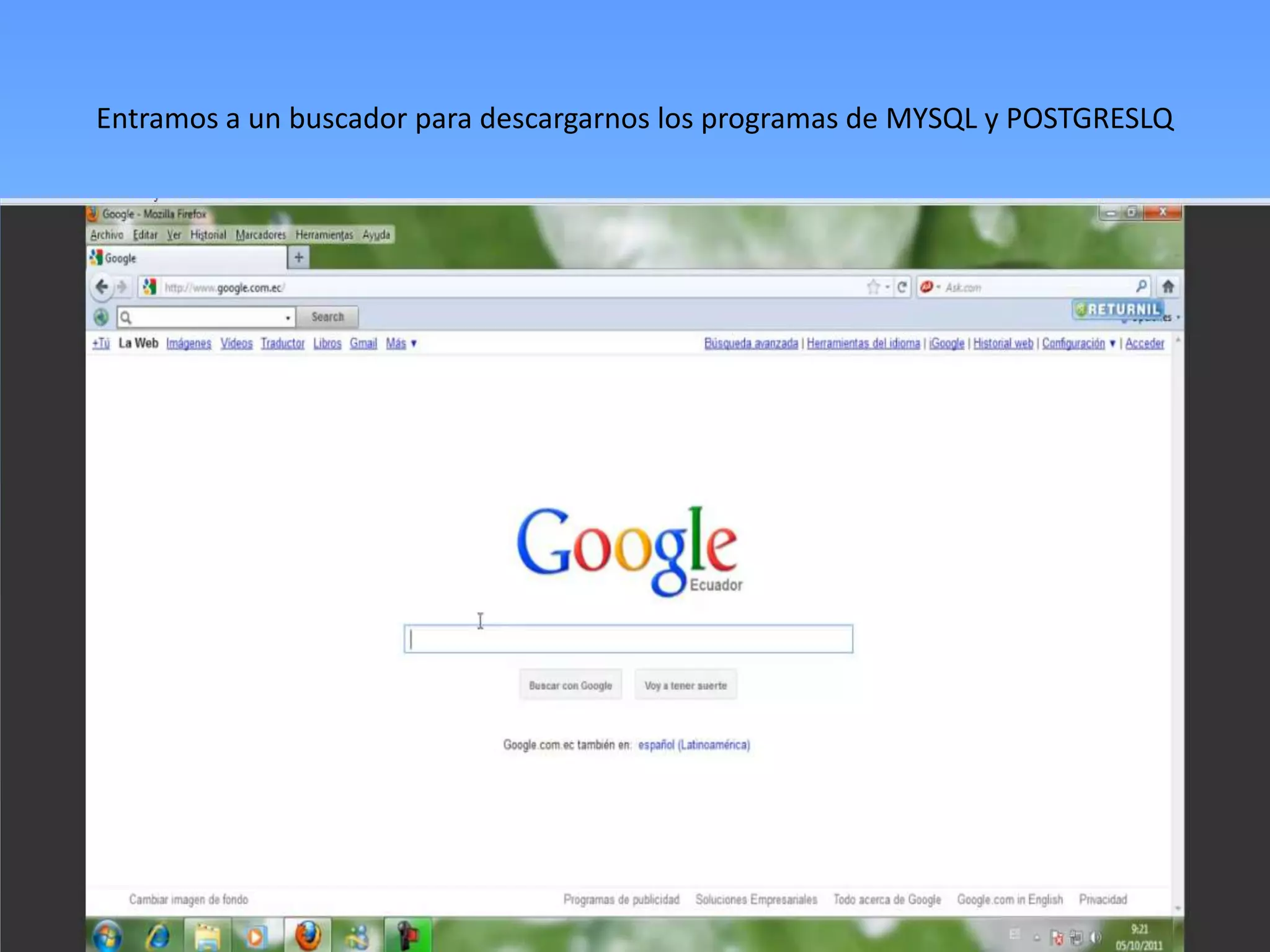
Task: Open the Imágenes link
Action: pyautogui.click(x=189, y=343)
